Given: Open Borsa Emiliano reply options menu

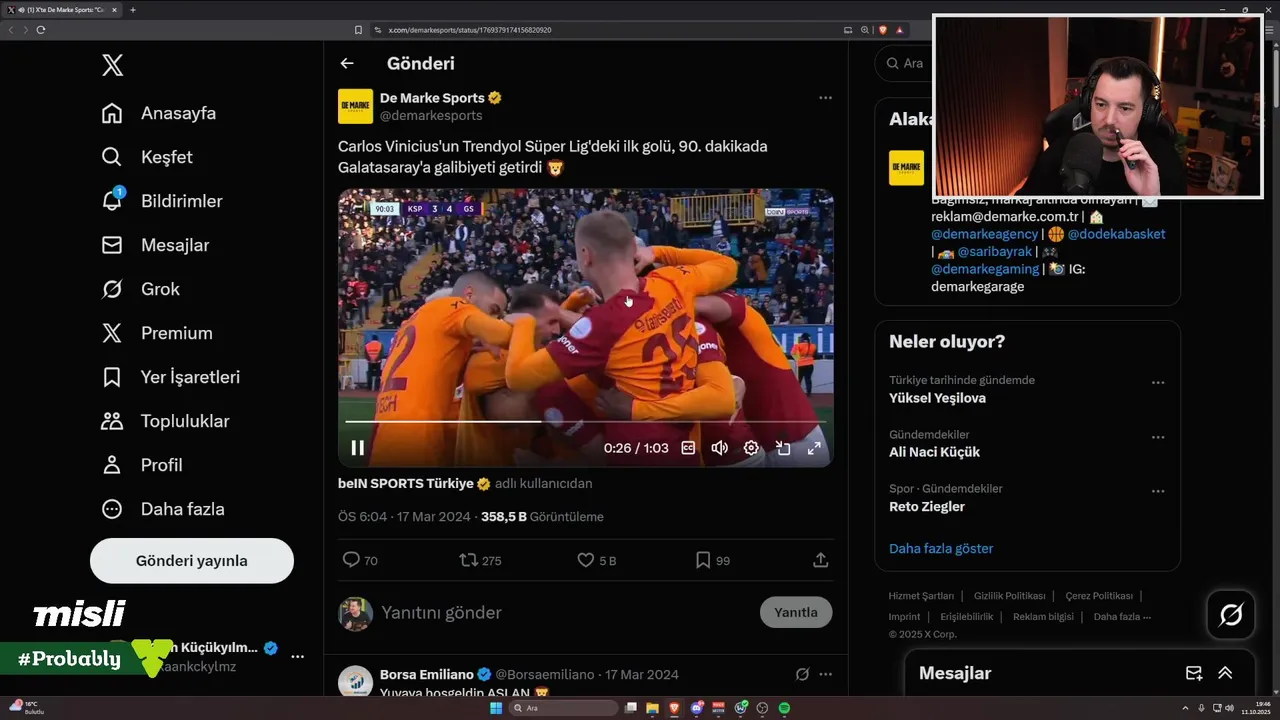Looking at the screenshot, I should tap(825, 674).
